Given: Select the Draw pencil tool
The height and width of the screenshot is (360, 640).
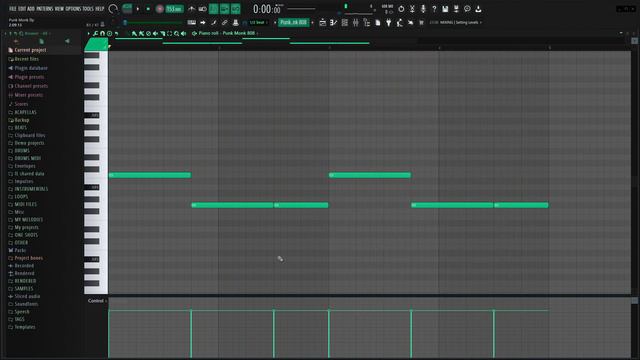Looking at the screenshot, I should (x=134, y=33).
